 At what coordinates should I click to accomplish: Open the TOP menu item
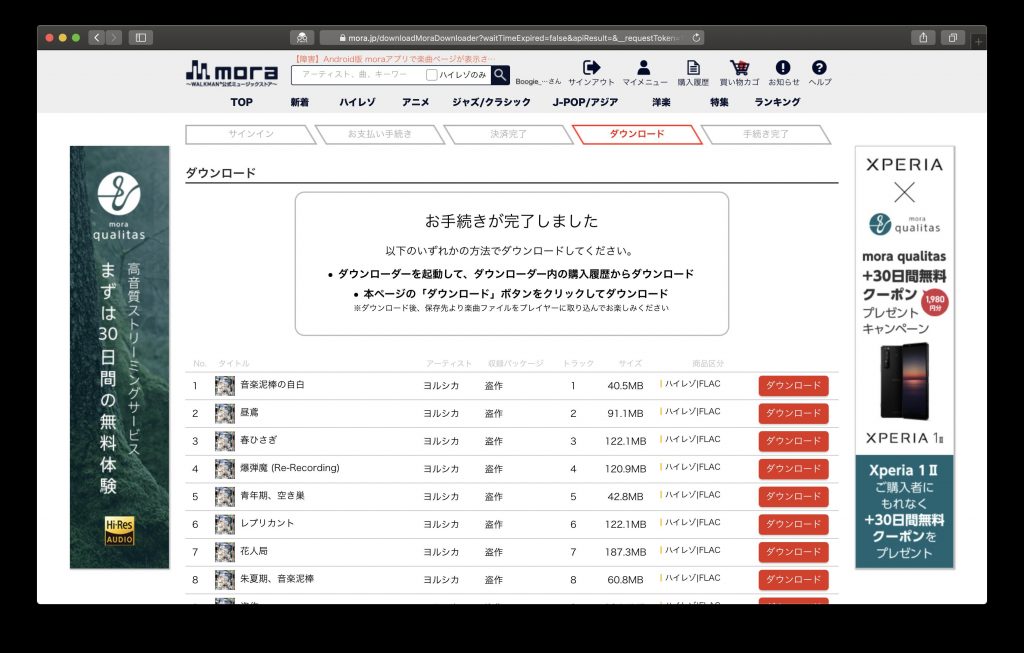[x=241, y=102]
